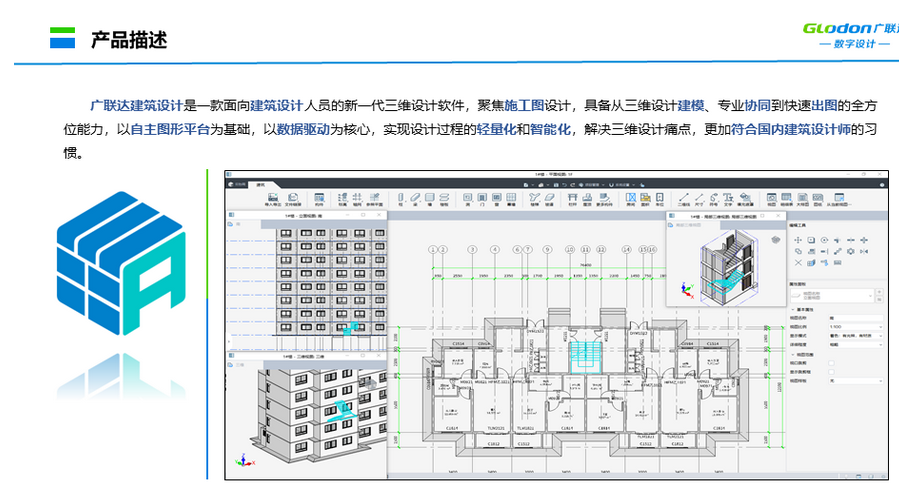Viewport: 899px width, 488px height.
Task: Select the 坡道 ramp tool
Action: point(549,200)
